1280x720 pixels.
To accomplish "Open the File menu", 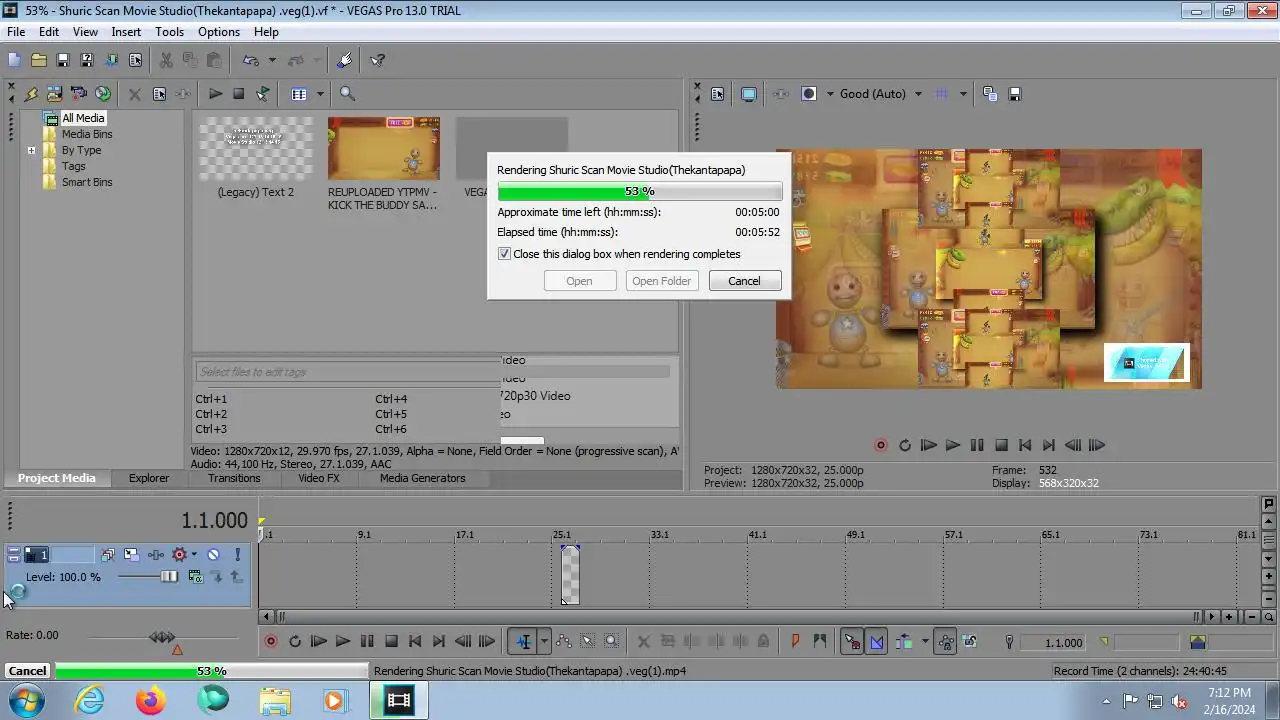I will 16,32.
